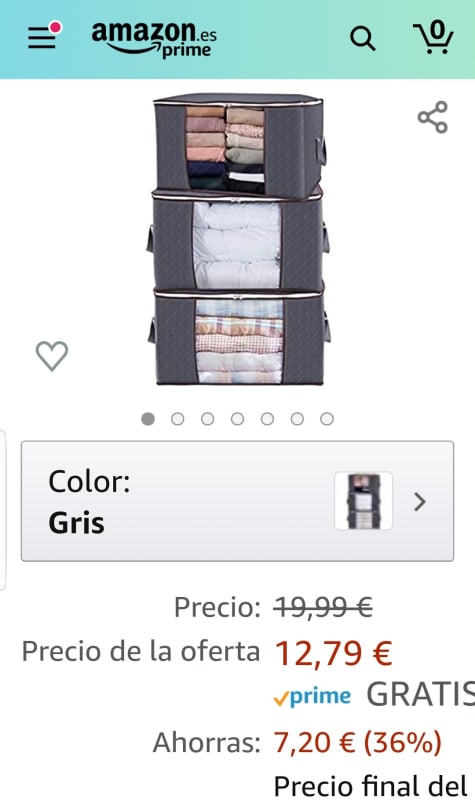
Task: Select the last image carousel dot
Action: [x=327, y=419]
